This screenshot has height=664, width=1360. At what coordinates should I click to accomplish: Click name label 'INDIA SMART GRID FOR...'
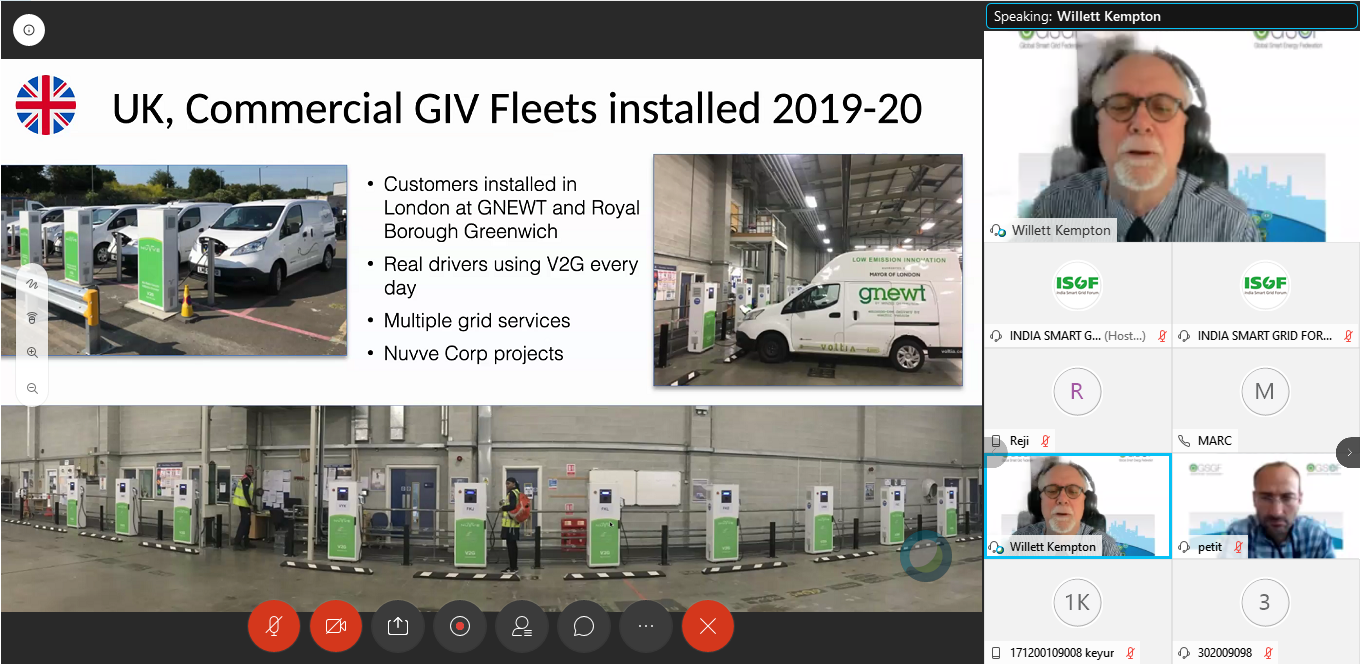(x=1265, y=336)
